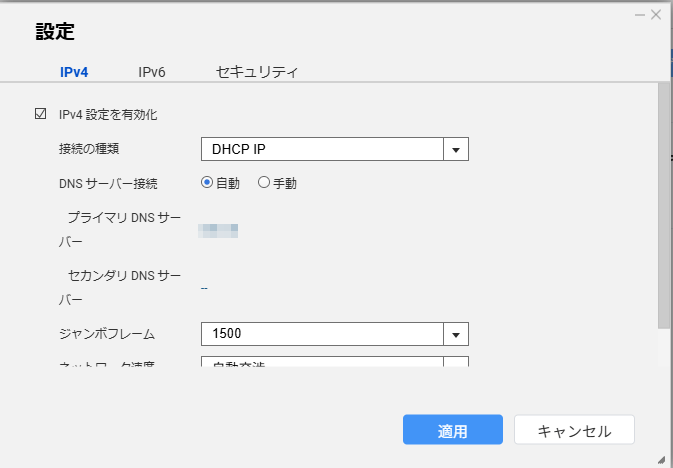This screenshot has height=468, width=673.
Task: Go to the セキュリティ tab
Action: click(x=257, y=72)
